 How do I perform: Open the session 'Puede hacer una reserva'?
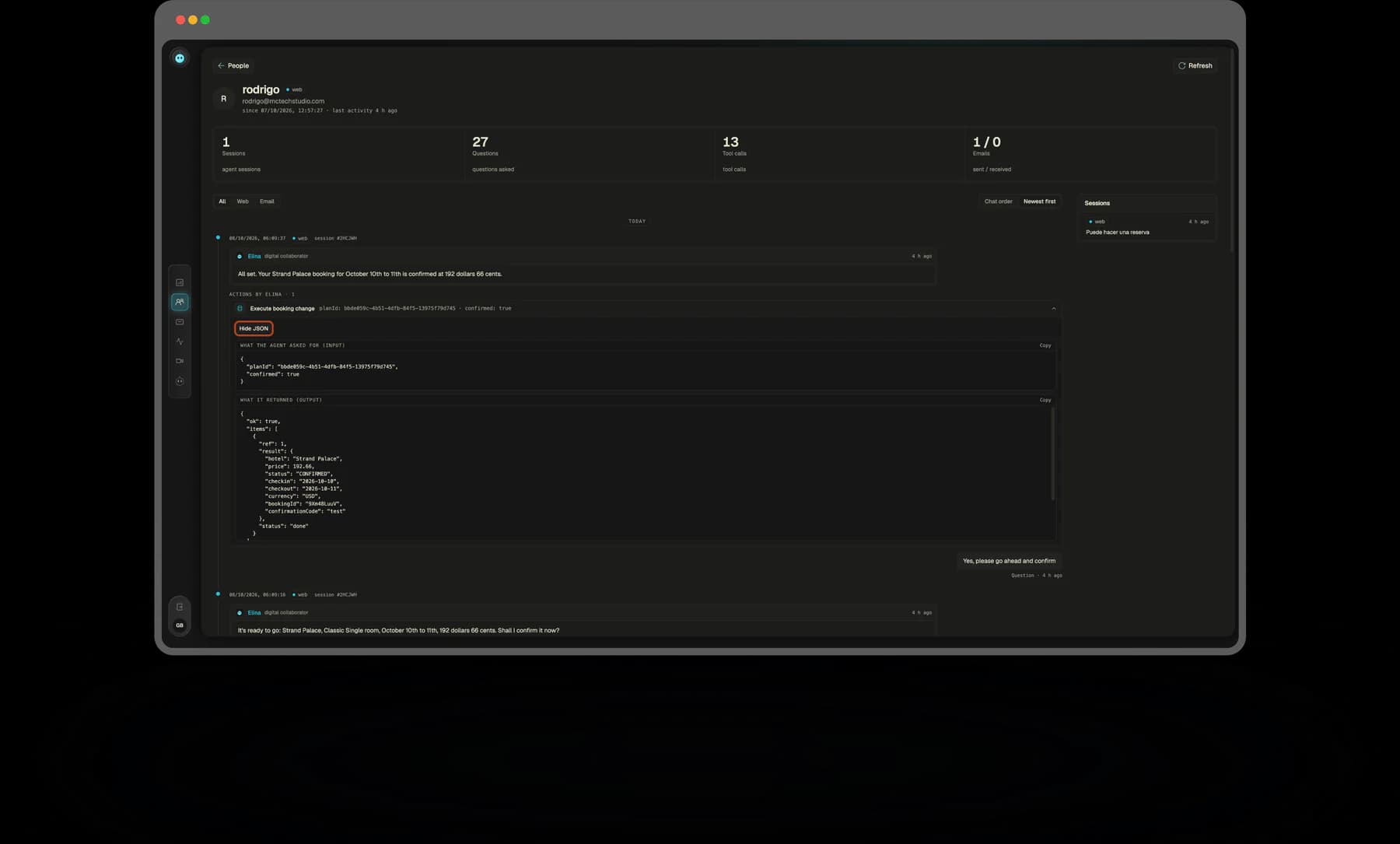tap(1147, 227)
